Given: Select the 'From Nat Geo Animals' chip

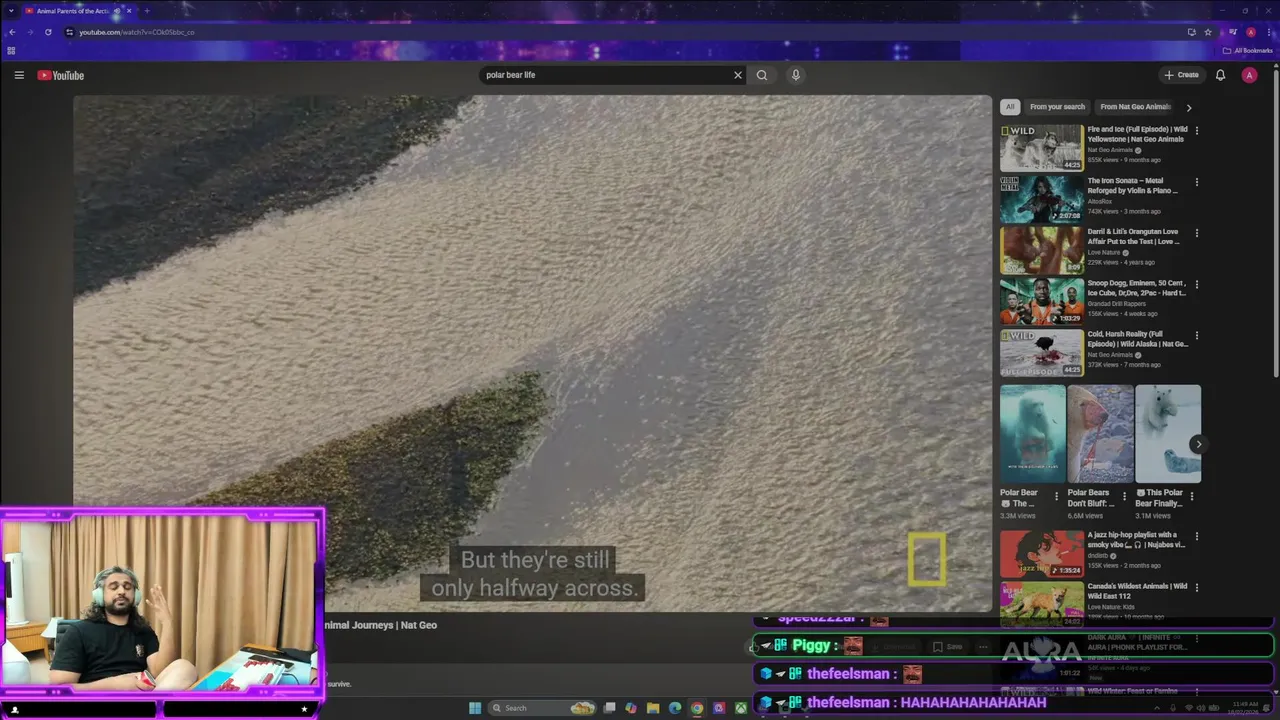Looking at the screenshot, I should [1135, 107].
